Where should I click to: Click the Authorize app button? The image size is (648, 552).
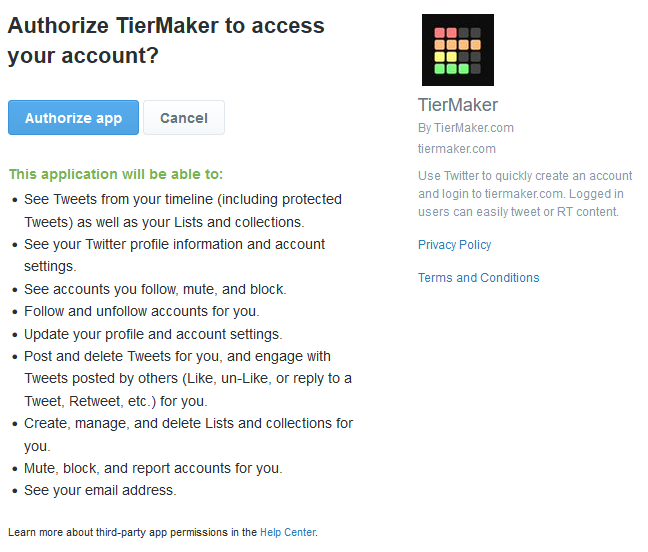coord(73,118)
